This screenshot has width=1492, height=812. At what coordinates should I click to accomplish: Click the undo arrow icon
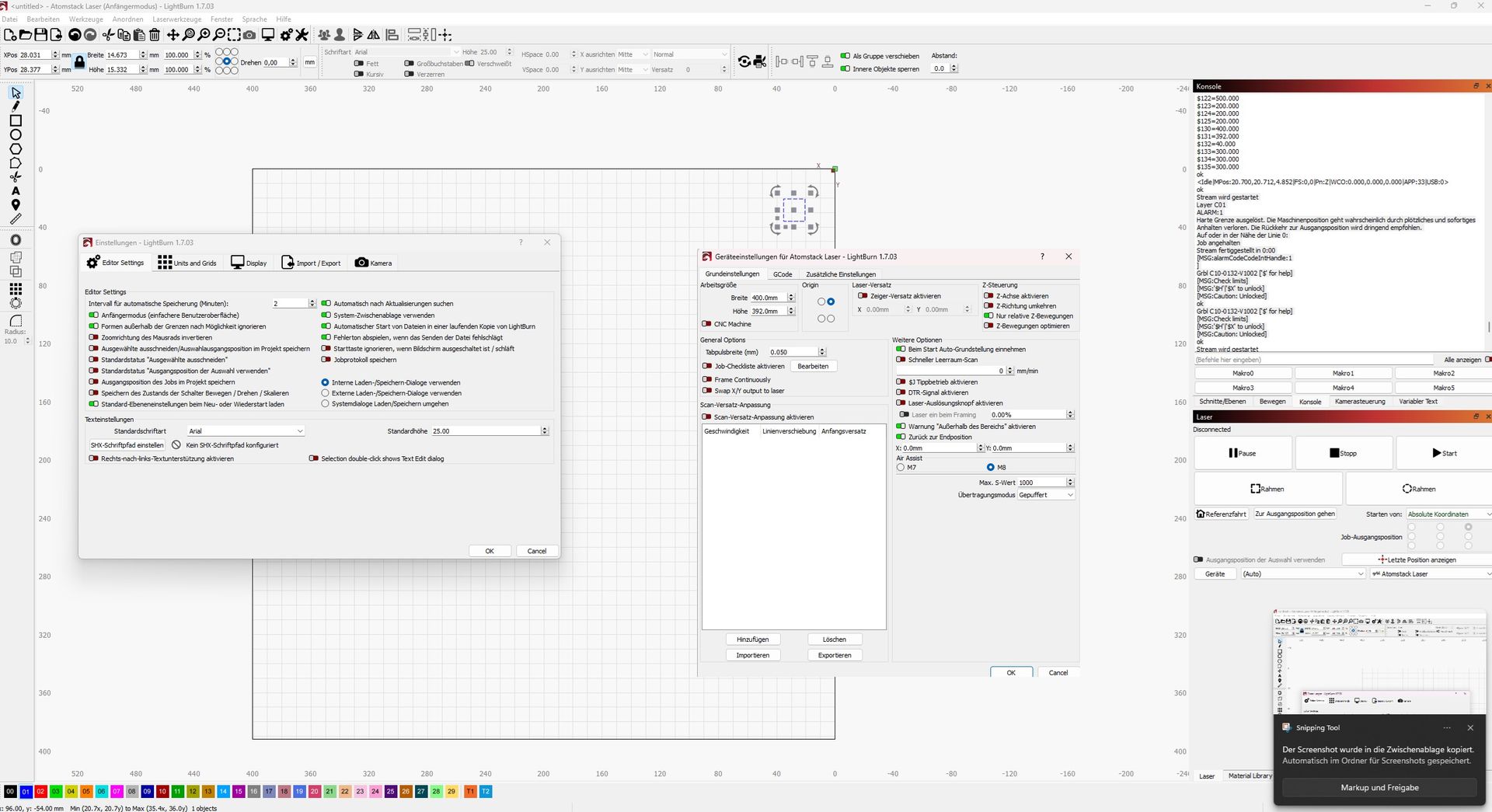pyautogui.click(x=75, y=35)
